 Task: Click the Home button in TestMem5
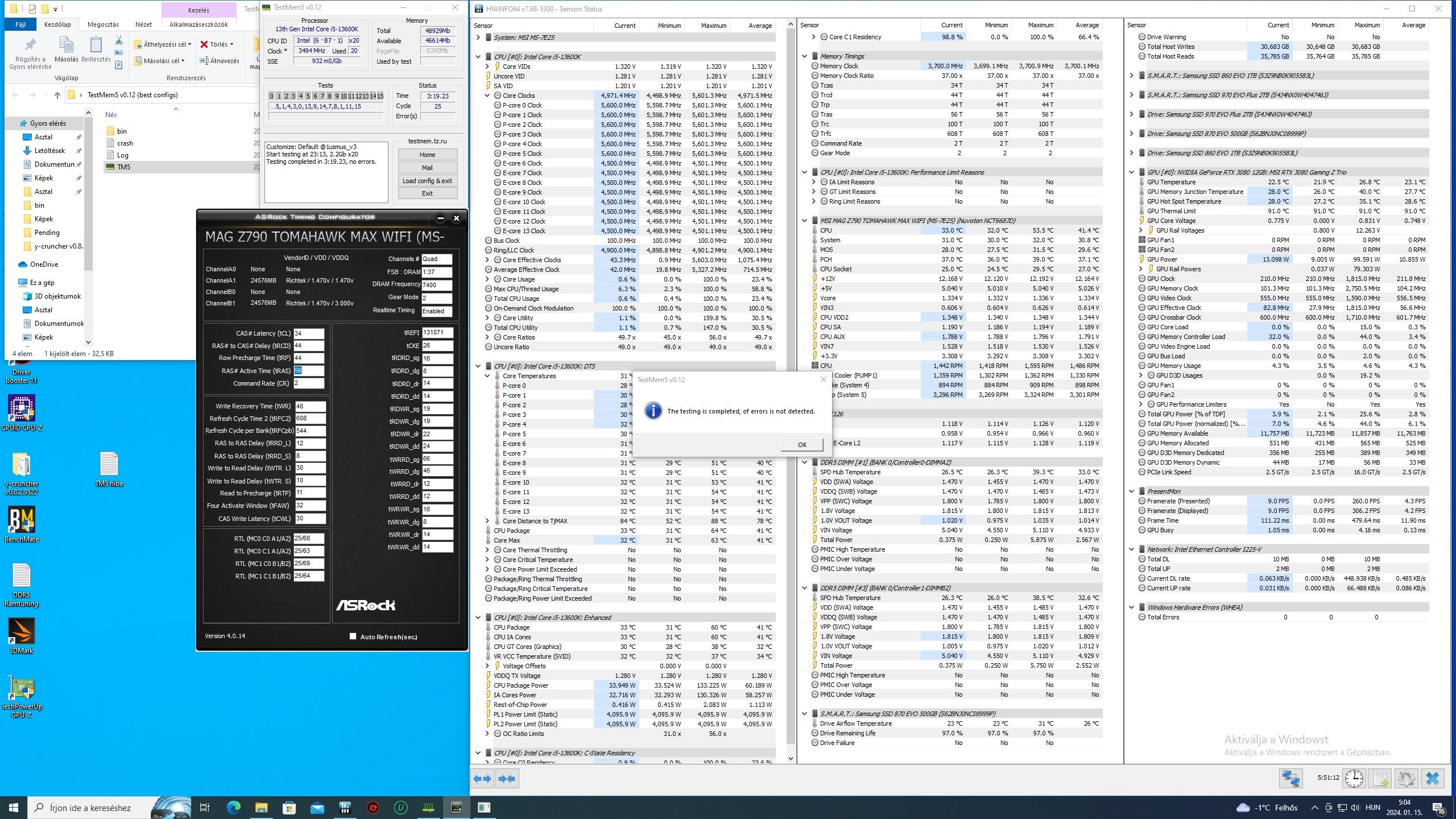click(x=427, y=155)
